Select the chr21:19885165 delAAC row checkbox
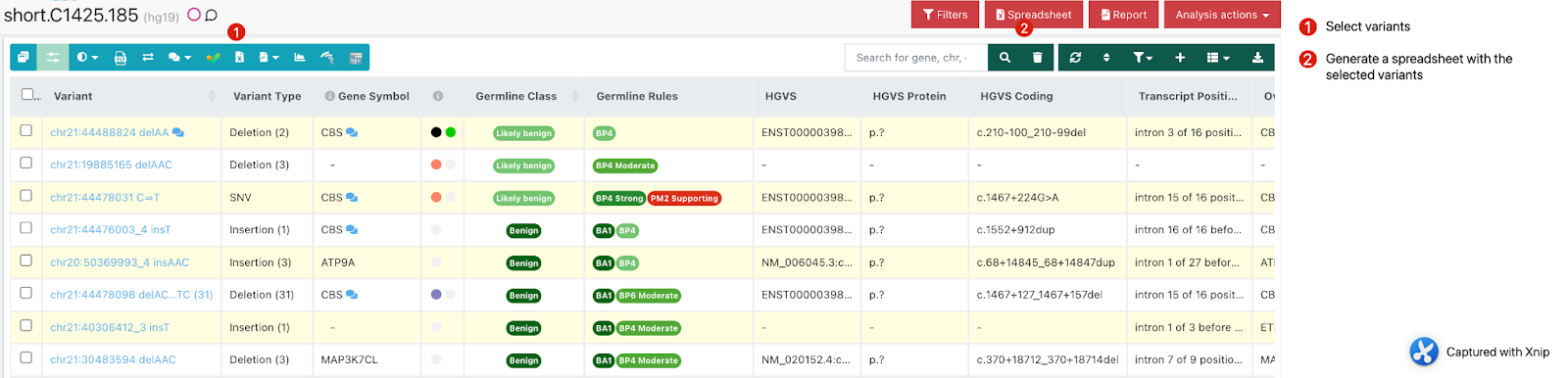Image resolution: width=1568 pixels, height=378 pixels. 26,163
